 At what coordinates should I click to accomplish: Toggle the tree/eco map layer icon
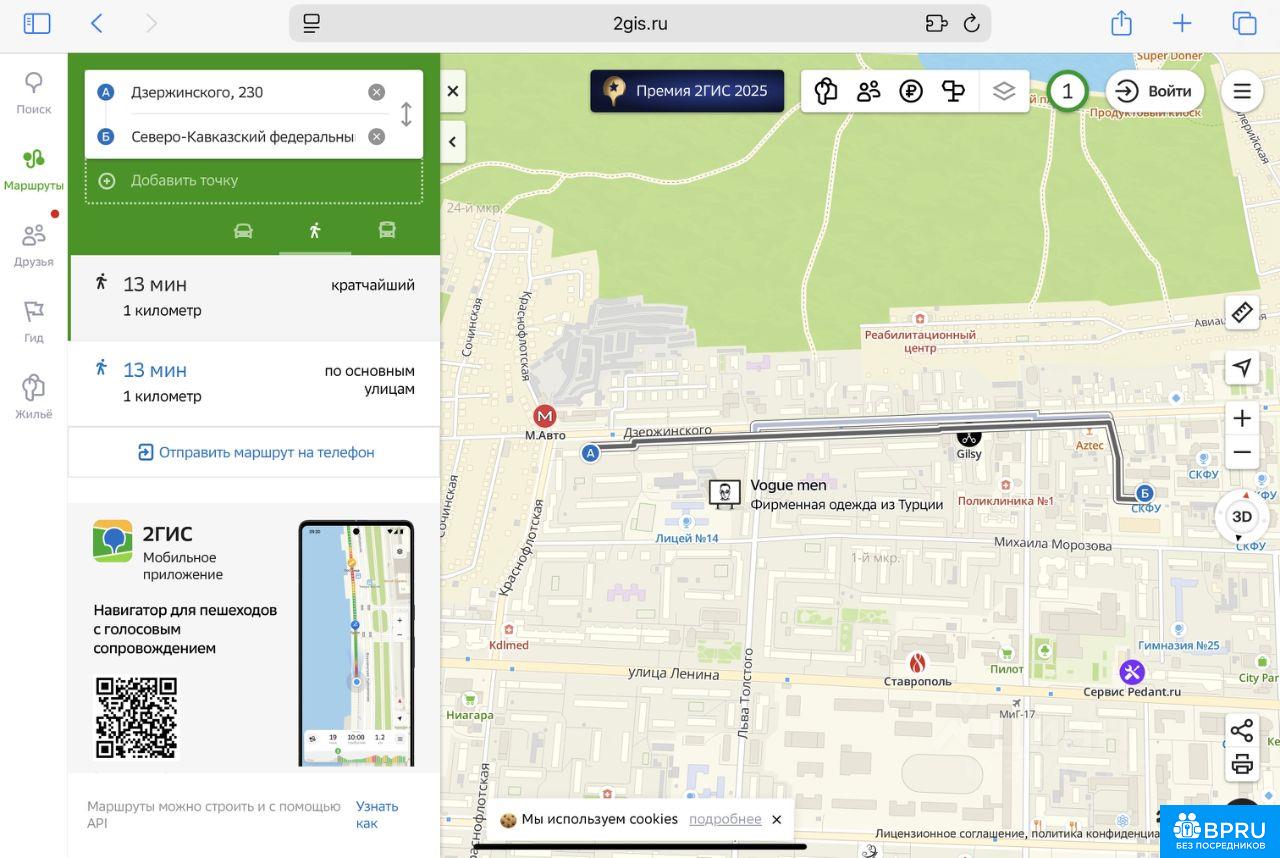point(825,91)
